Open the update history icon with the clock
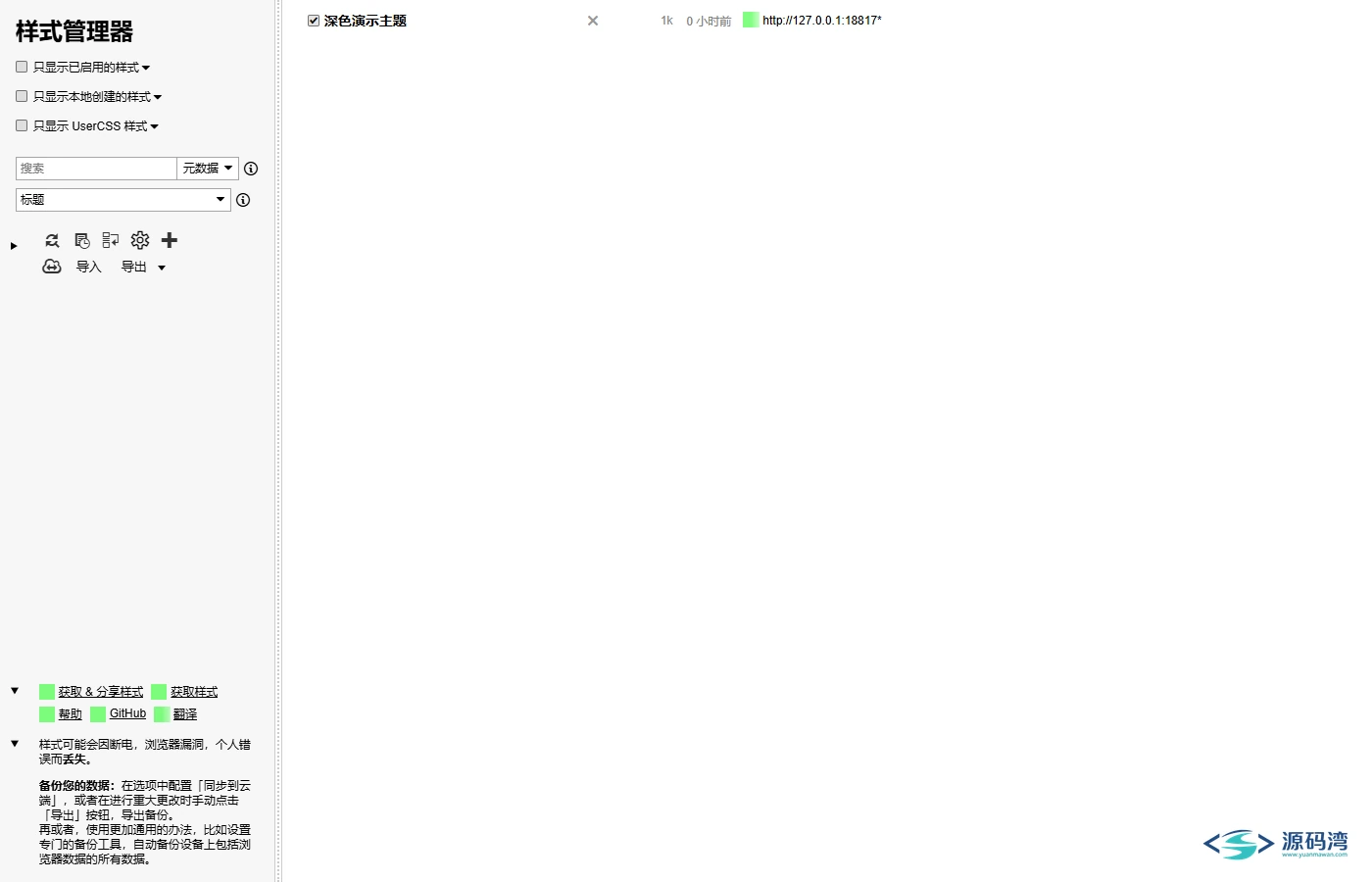This screenshot has height=882, width=1372. [x=82, y=240]
